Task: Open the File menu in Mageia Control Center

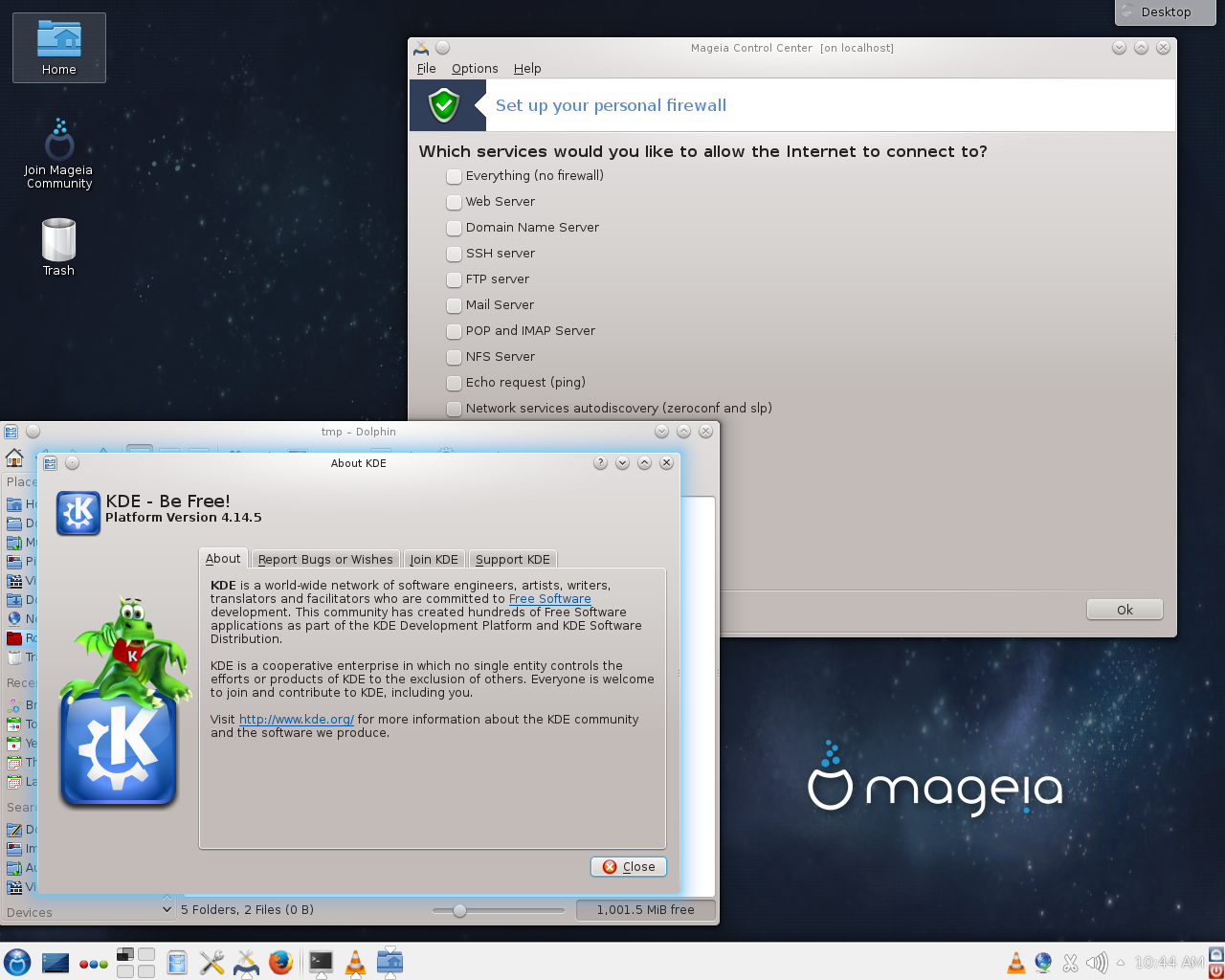Action: (x=427, y=69)
